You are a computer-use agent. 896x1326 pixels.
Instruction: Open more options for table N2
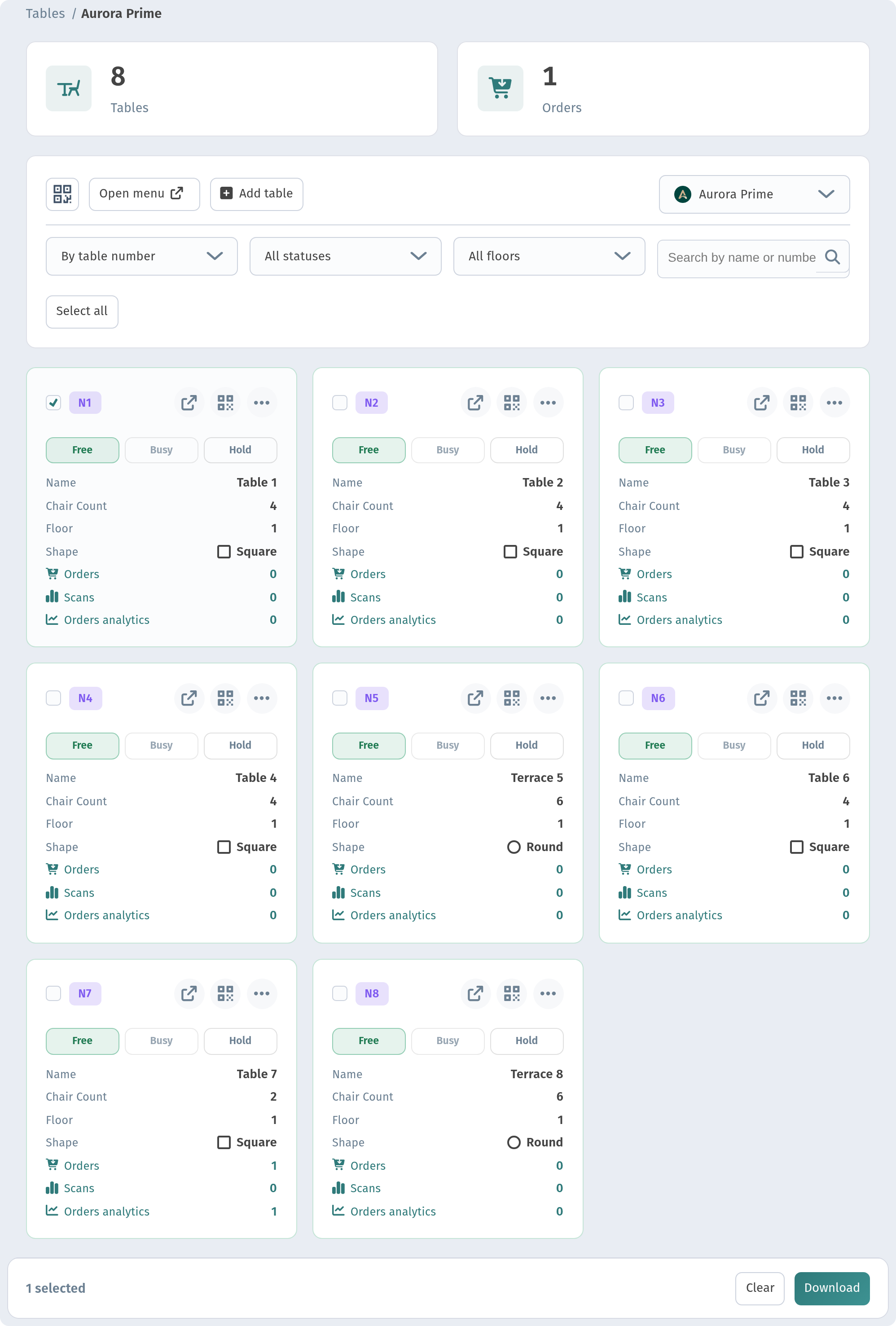[549, 403]
